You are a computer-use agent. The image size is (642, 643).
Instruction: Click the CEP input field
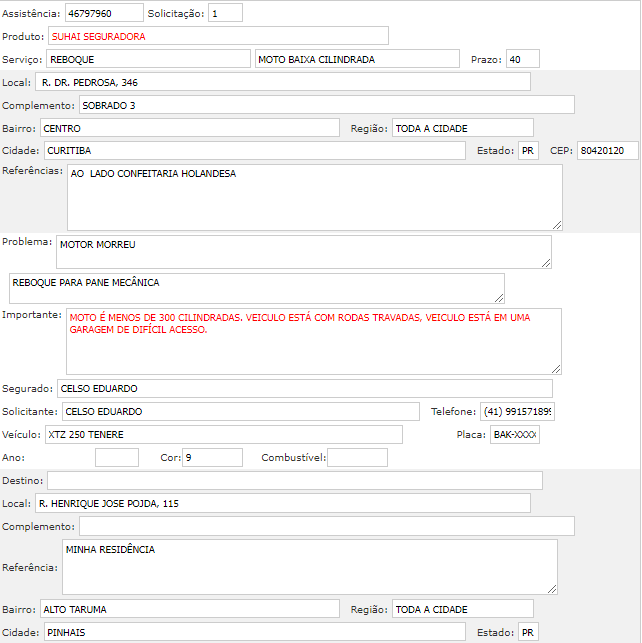pyautogui.click(x=607, y=150)
